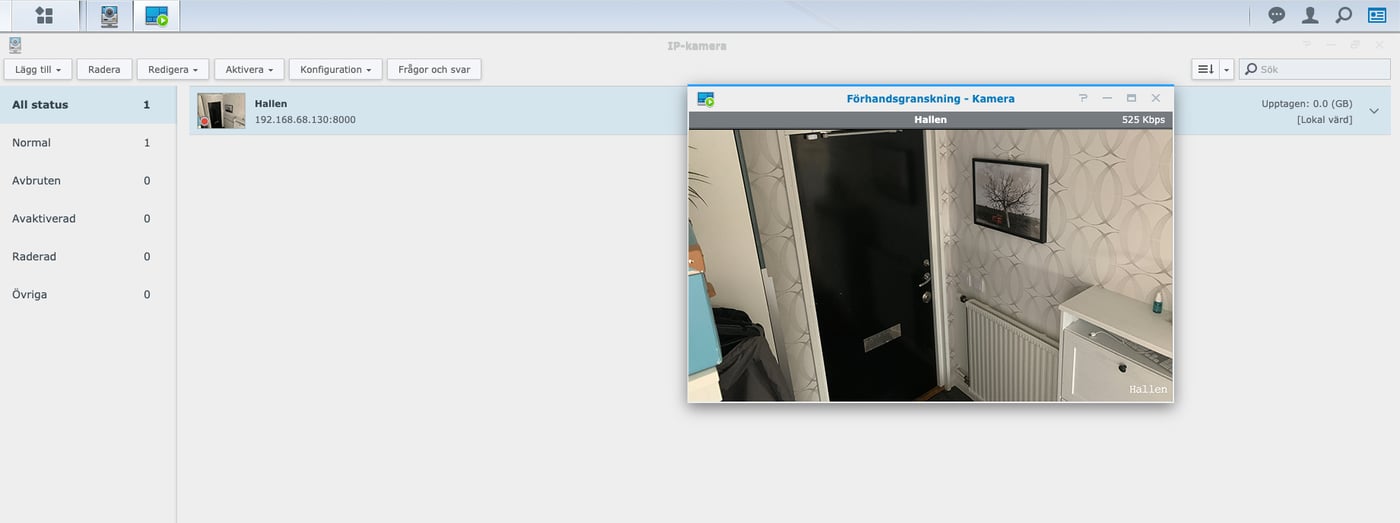Select the Avbruten status filter
The width and height of the screenshot is (1400, 523).
(x=88, y=180)
